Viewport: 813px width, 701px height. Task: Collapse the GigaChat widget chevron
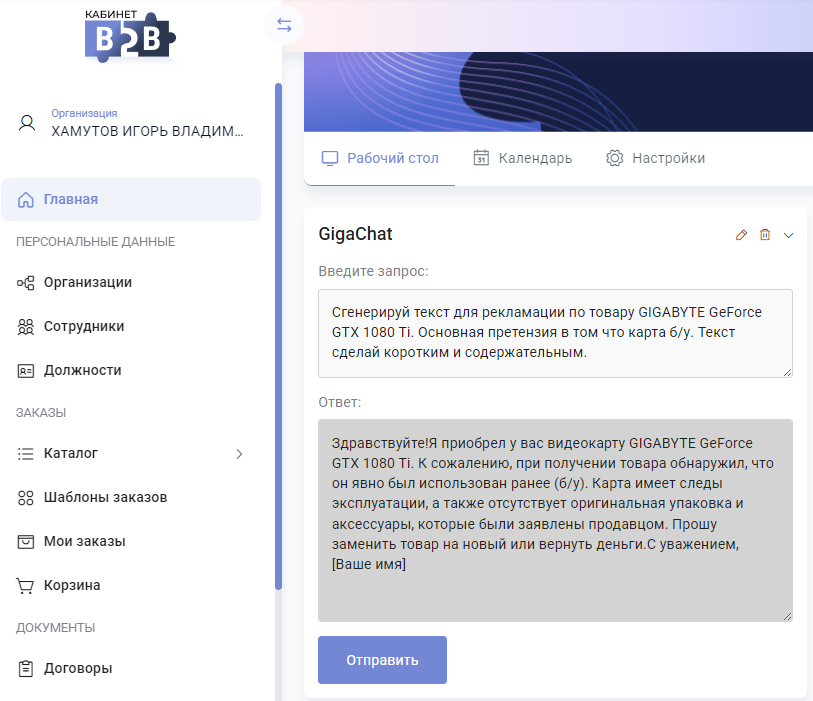click(788, 235)
